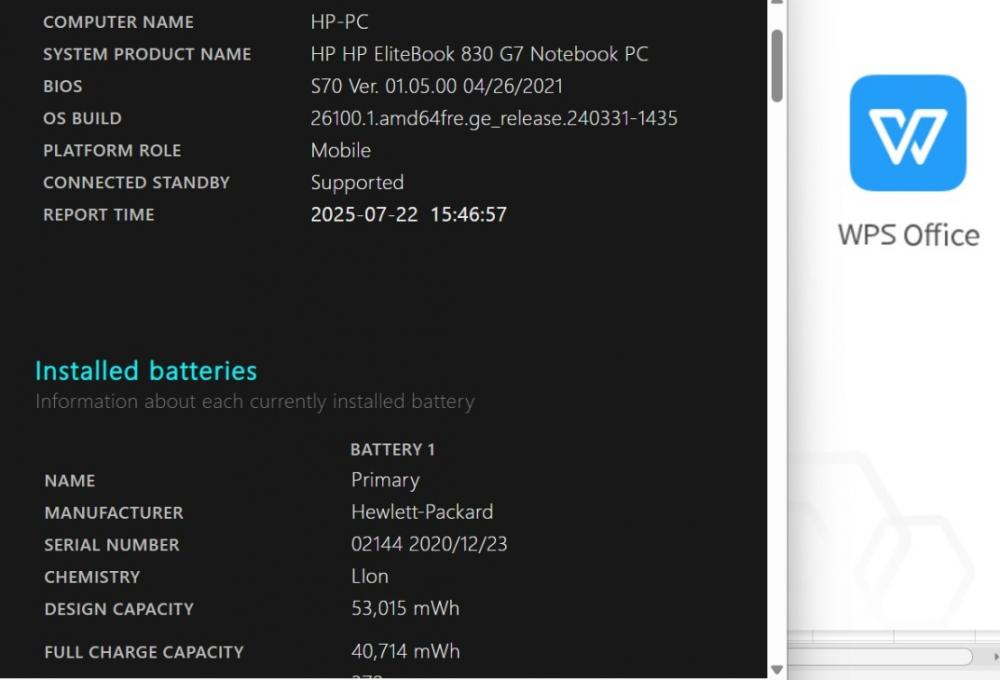1000x680 pixels.
Task: Click the COMPUTER NAME label
Action: coord(119,22)
